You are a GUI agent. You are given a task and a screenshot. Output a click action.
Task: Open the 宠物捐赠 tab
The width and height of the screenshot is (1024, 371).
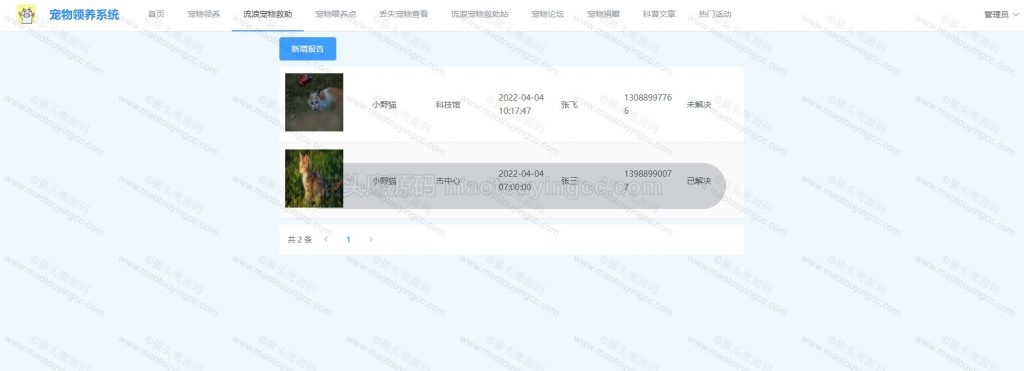click(603, 14)
